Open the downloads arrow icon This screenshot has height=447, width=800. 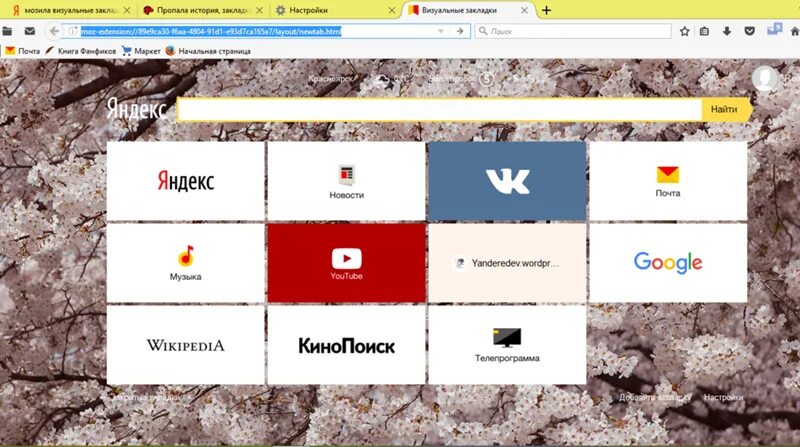(727, 31)
